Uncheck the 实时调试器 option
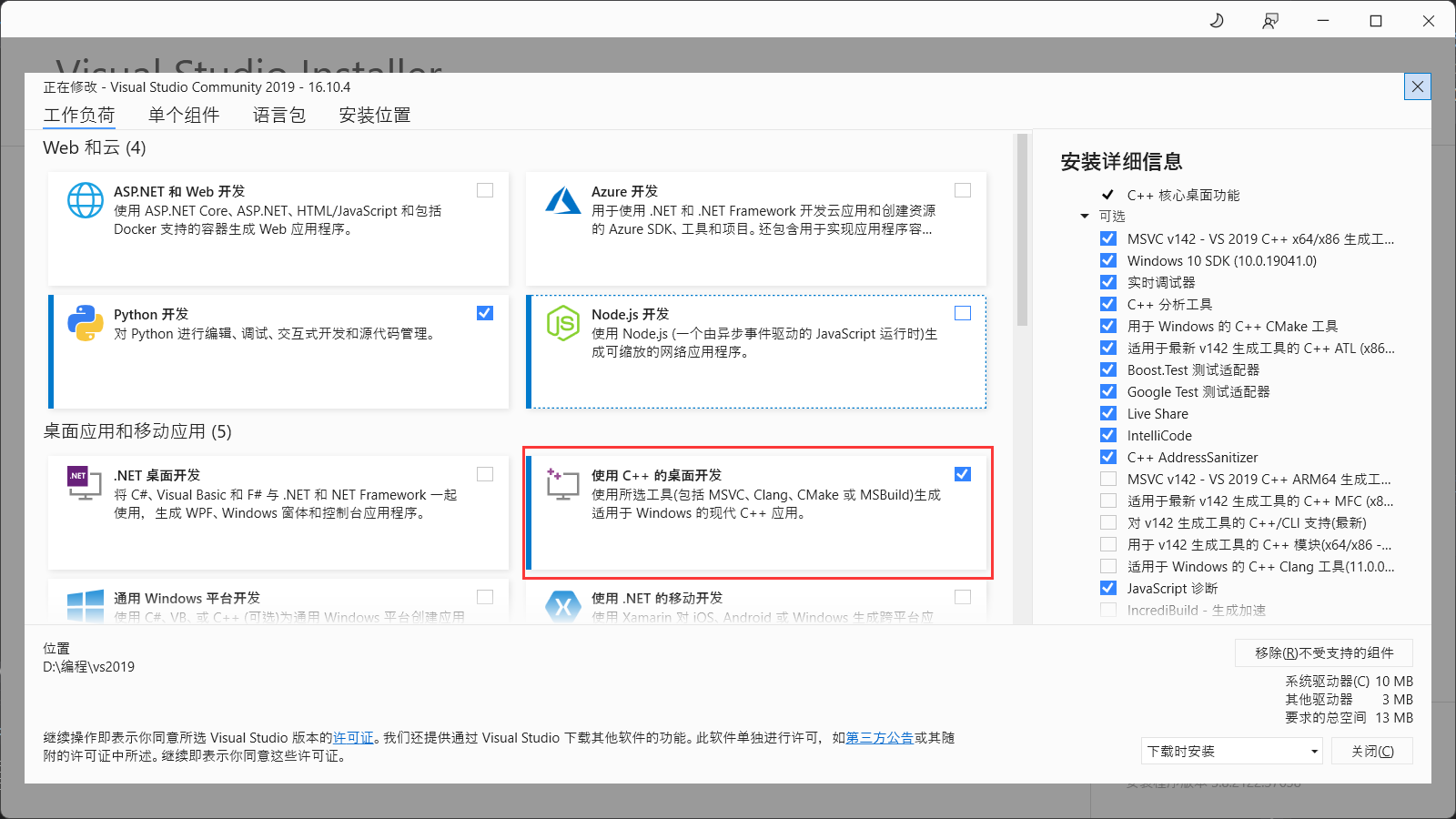The image size is (1456, 819). click(1108, 282)
